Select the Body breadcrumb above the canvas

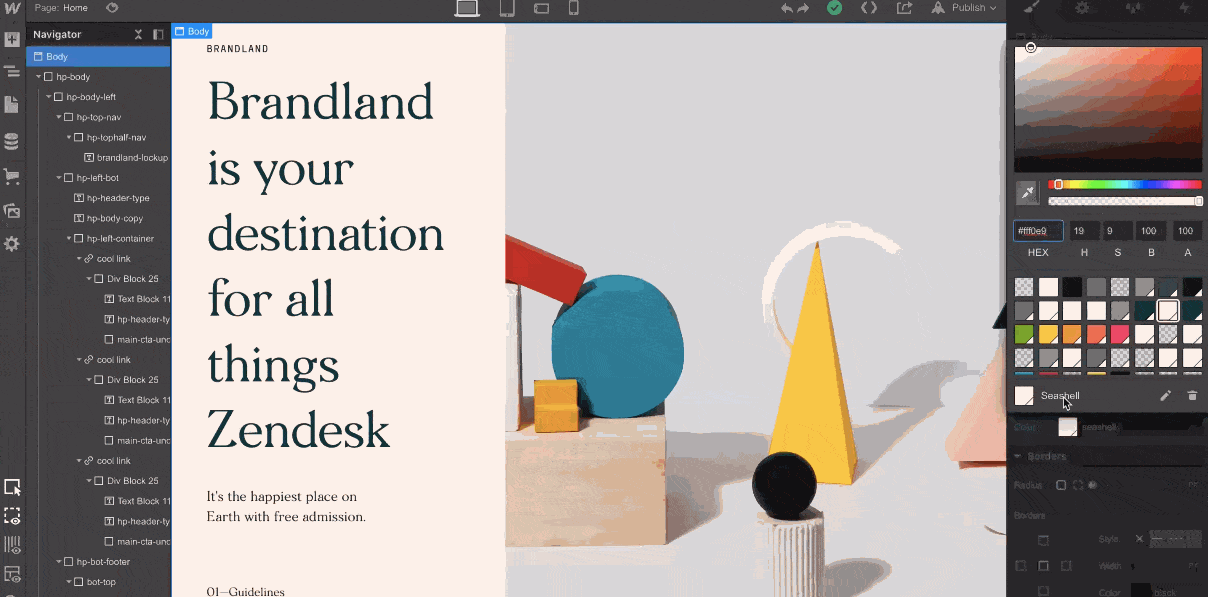[x=191, y=31]
